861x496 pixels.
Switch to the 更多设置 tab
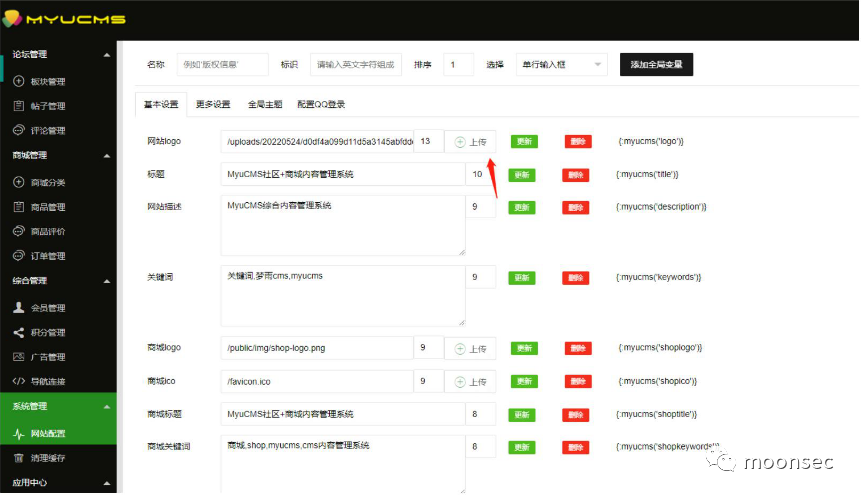[213, 104]
